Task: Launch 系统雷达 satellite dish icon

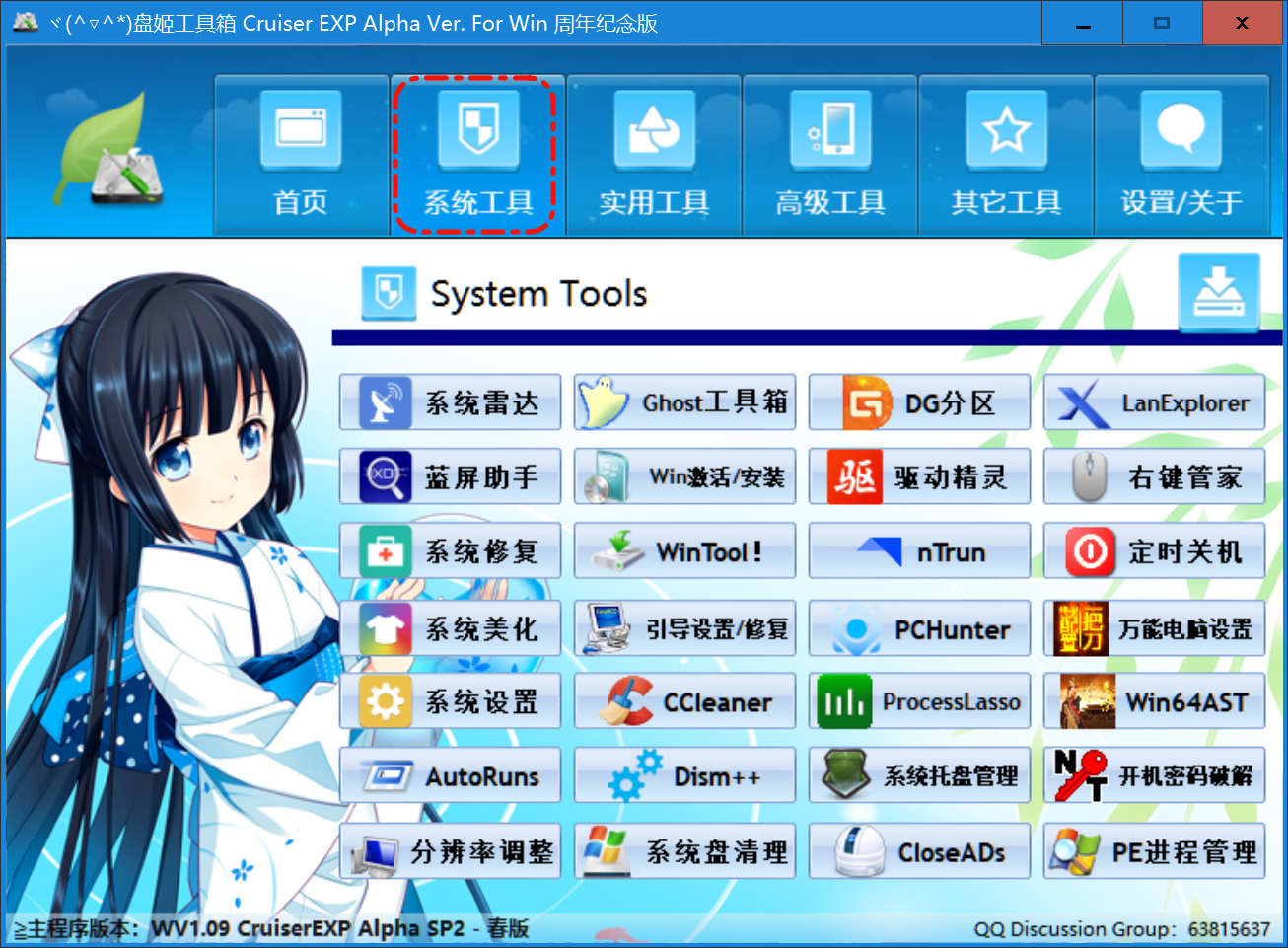Action: 385,402
